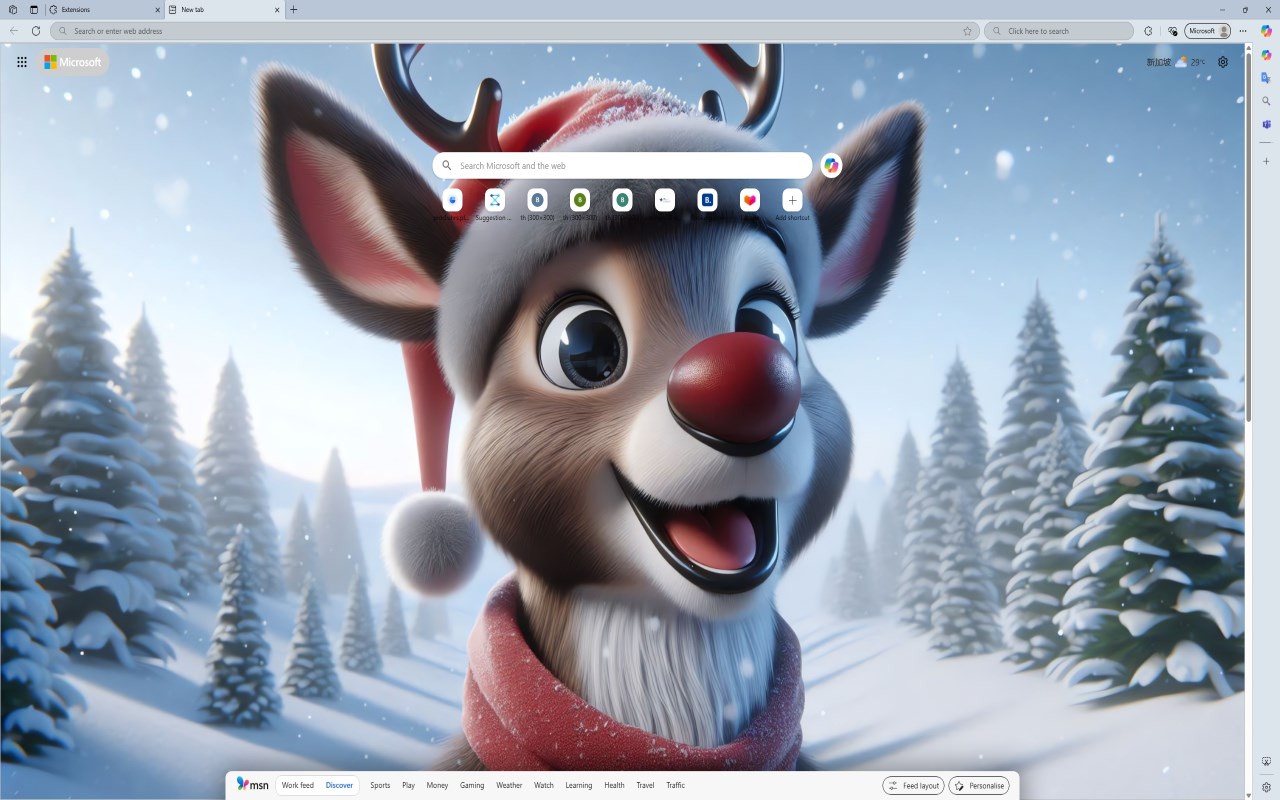1280x800 pixels.
Task: Close the Extensions tab
Action: [158, 9]
